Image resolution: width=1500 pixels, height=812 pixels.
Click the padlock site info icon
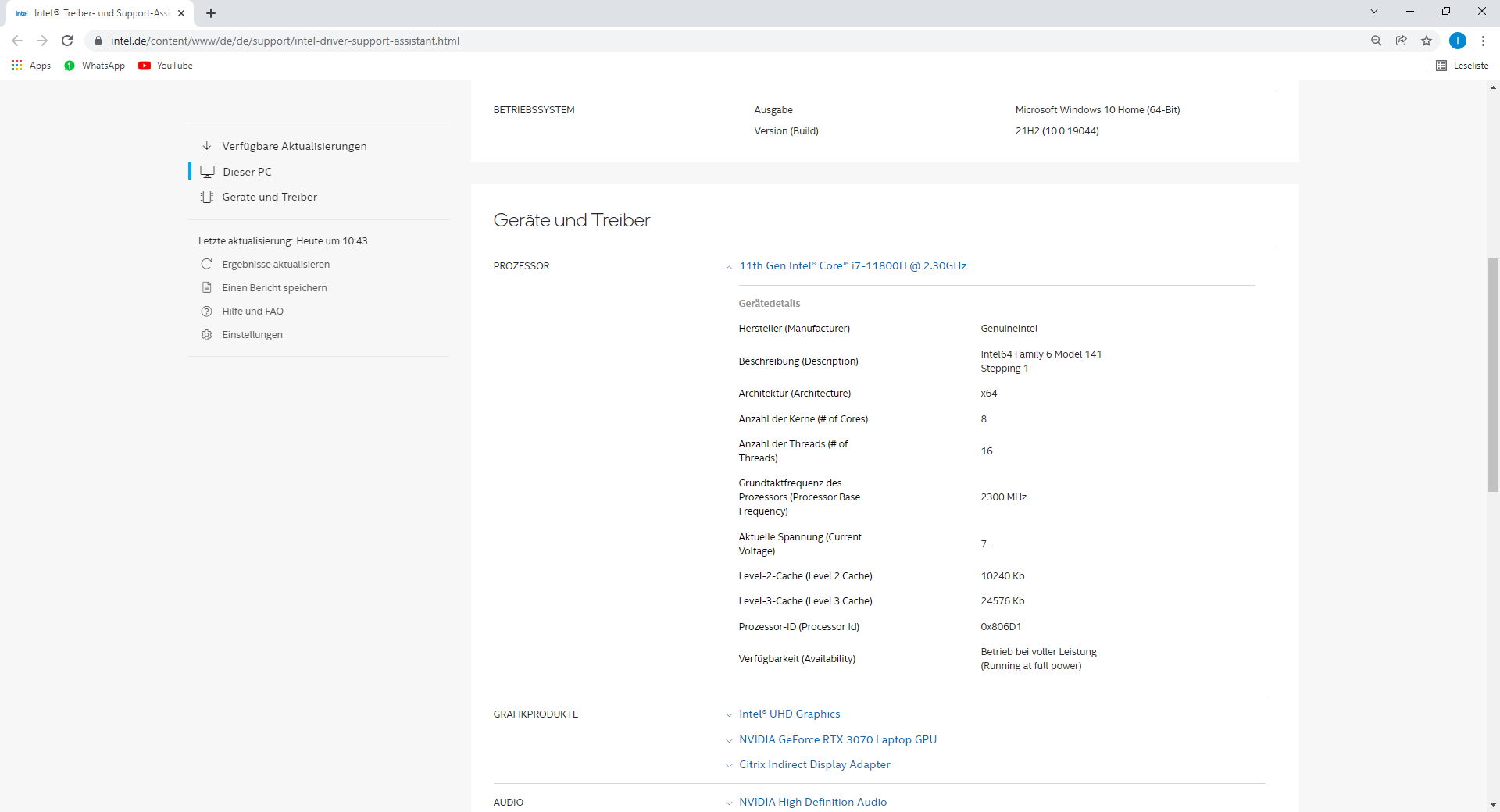pos(98,41)
